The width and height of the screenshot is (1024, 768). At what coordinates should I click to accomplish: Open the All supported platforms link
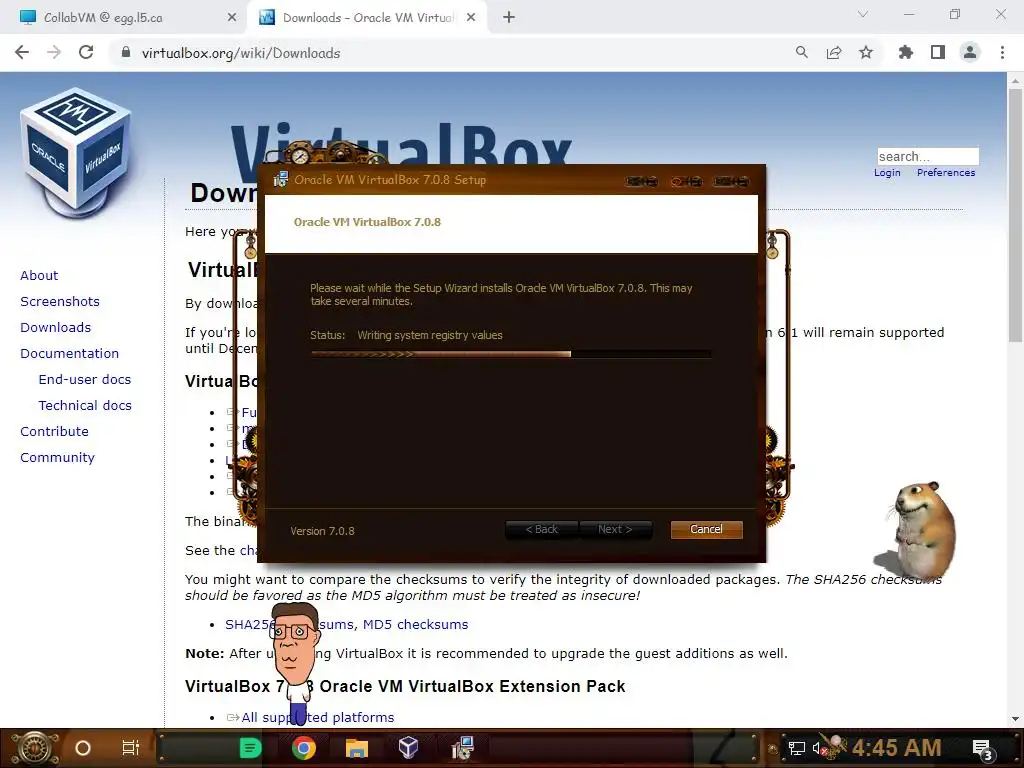[x=317, y=717]
